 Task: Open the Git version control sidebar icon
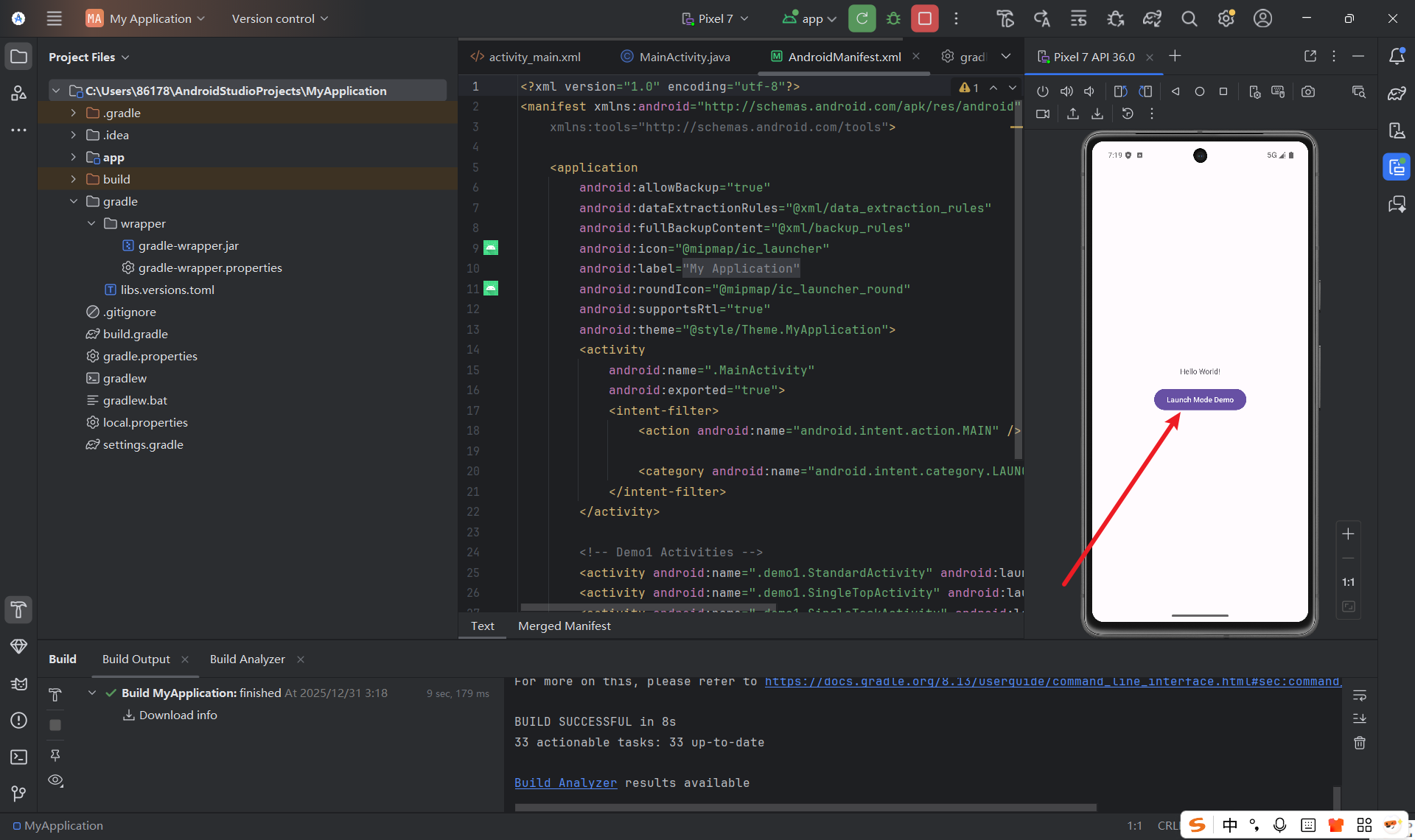point(19,793)
